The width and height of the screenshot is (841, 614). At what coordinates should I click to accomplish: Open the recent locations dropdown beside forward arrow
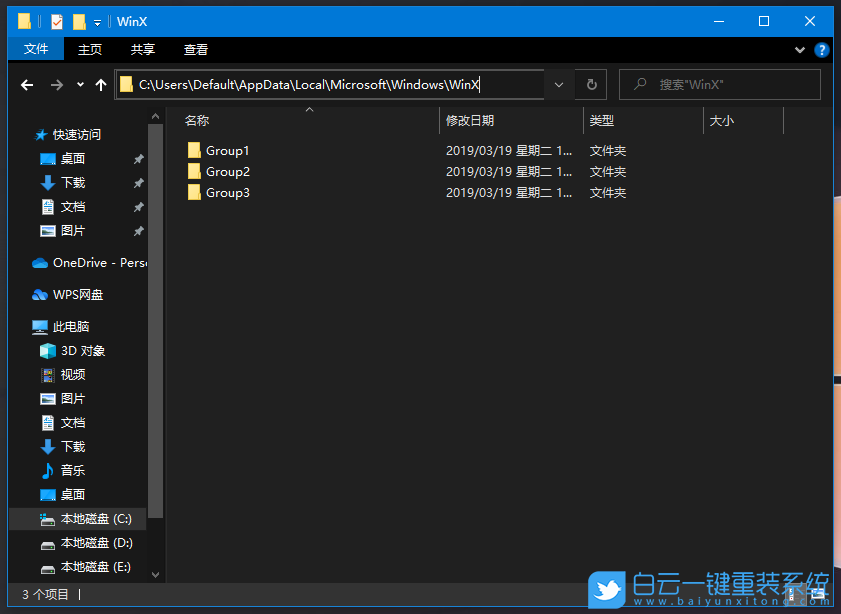79,85
